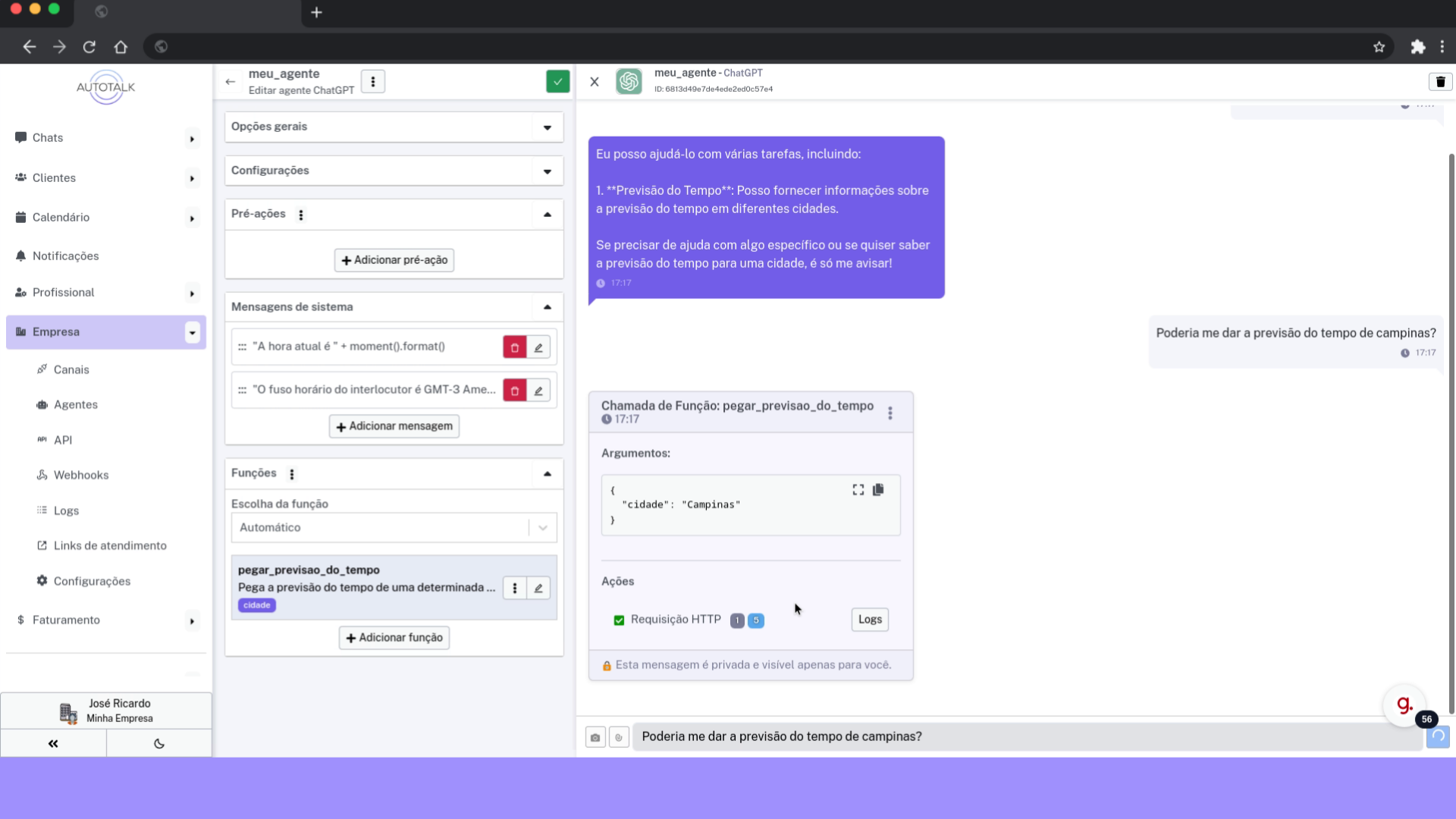Click the browser forward arrow
The width and height of the screenshot is (1456, 819).
tap(59, 47)
